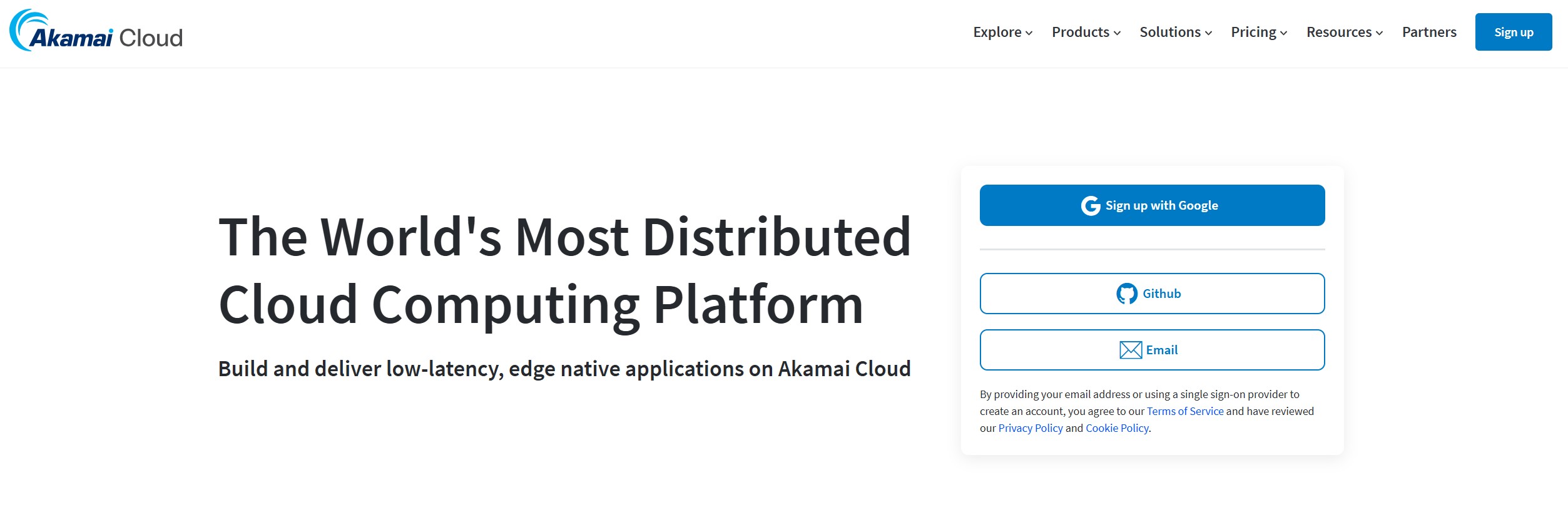Open the Pricing menu
Screen dimensions: 1568x522
coord(1253,32)
